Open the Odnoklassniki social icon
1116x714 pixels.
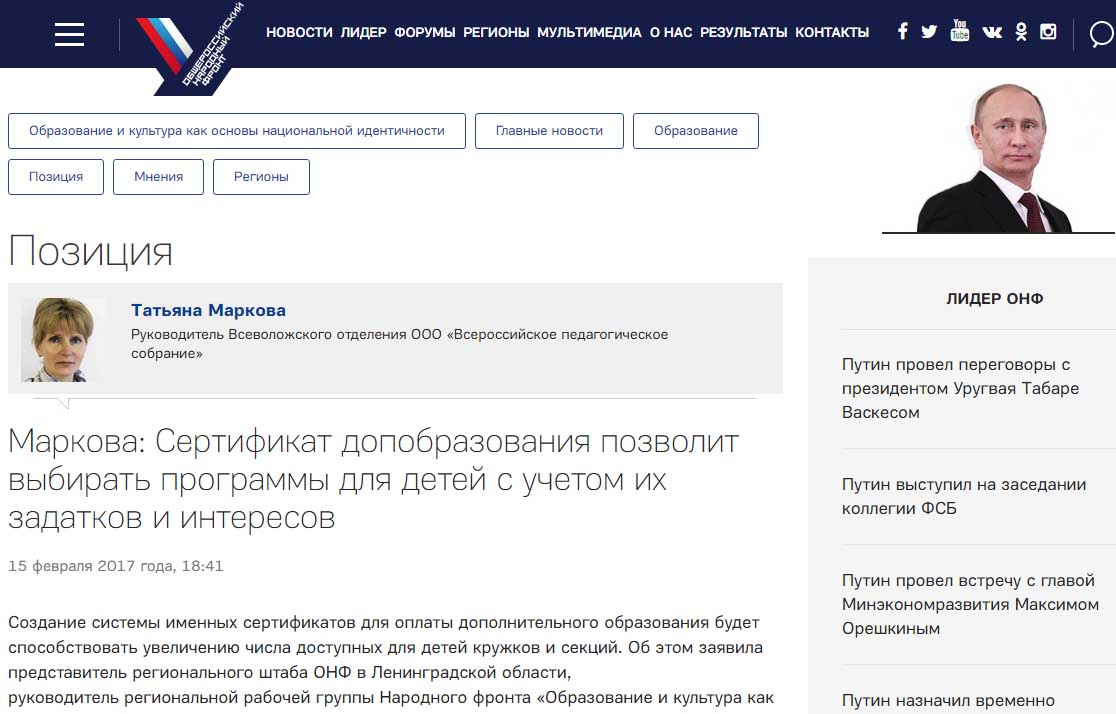pyautogui.click(x=1021, y=31)
